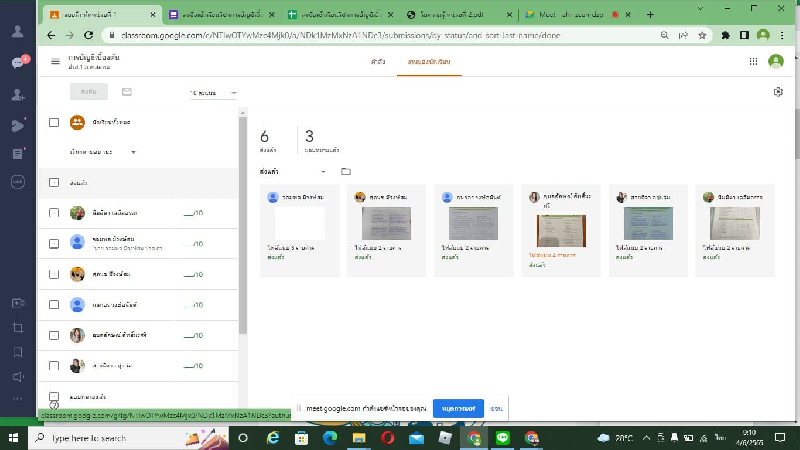Open the Google apps grid icon
The width and height of the screenshot is (800, 450).
pos(753,61)
